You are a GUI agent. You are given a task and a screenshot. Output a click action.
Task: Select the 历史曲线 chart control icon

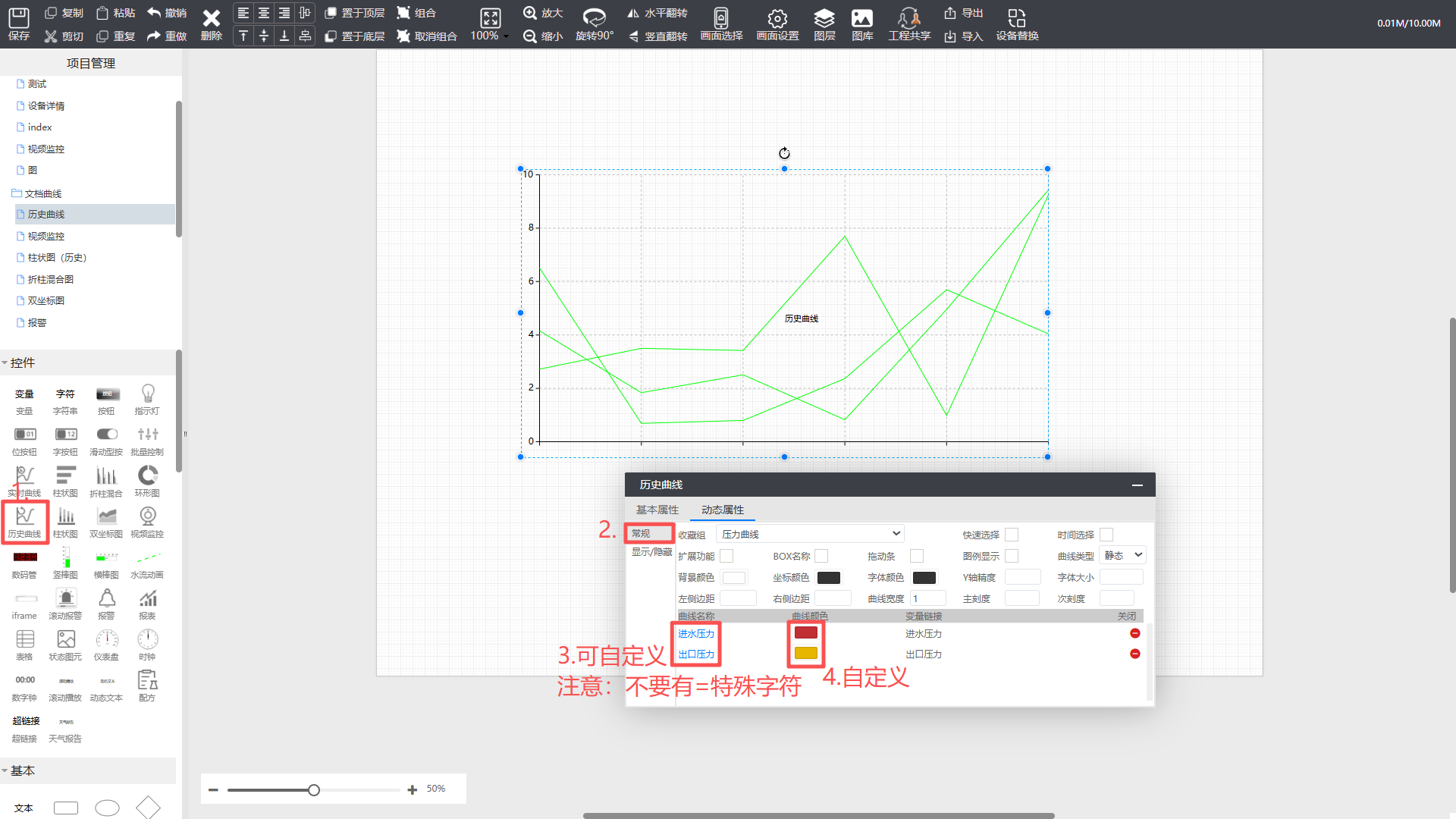coord(25,516)
